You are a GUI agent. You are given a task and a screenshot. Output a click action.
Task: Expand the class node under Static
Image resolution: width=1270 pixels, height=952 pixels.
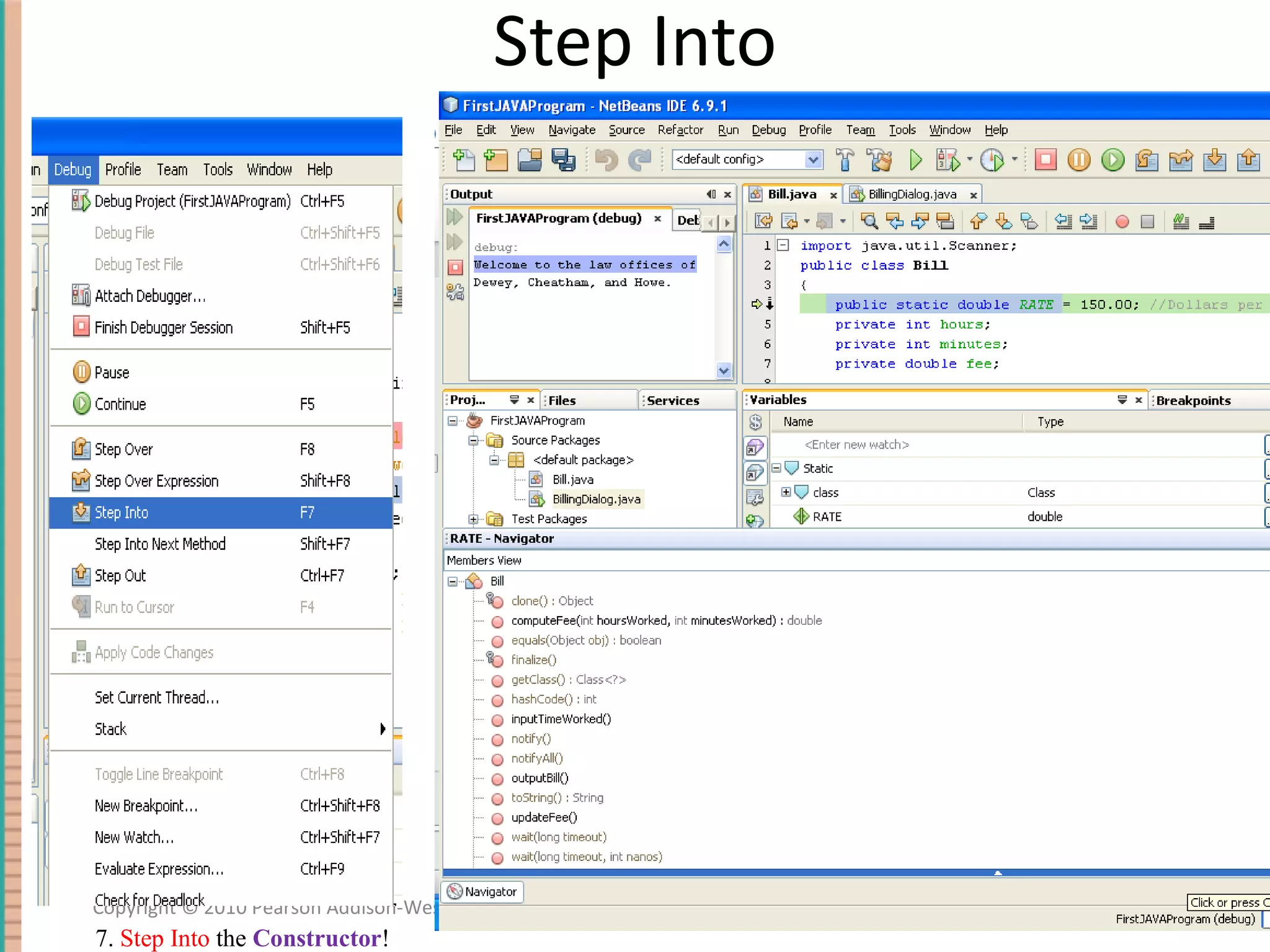(786, 492)
